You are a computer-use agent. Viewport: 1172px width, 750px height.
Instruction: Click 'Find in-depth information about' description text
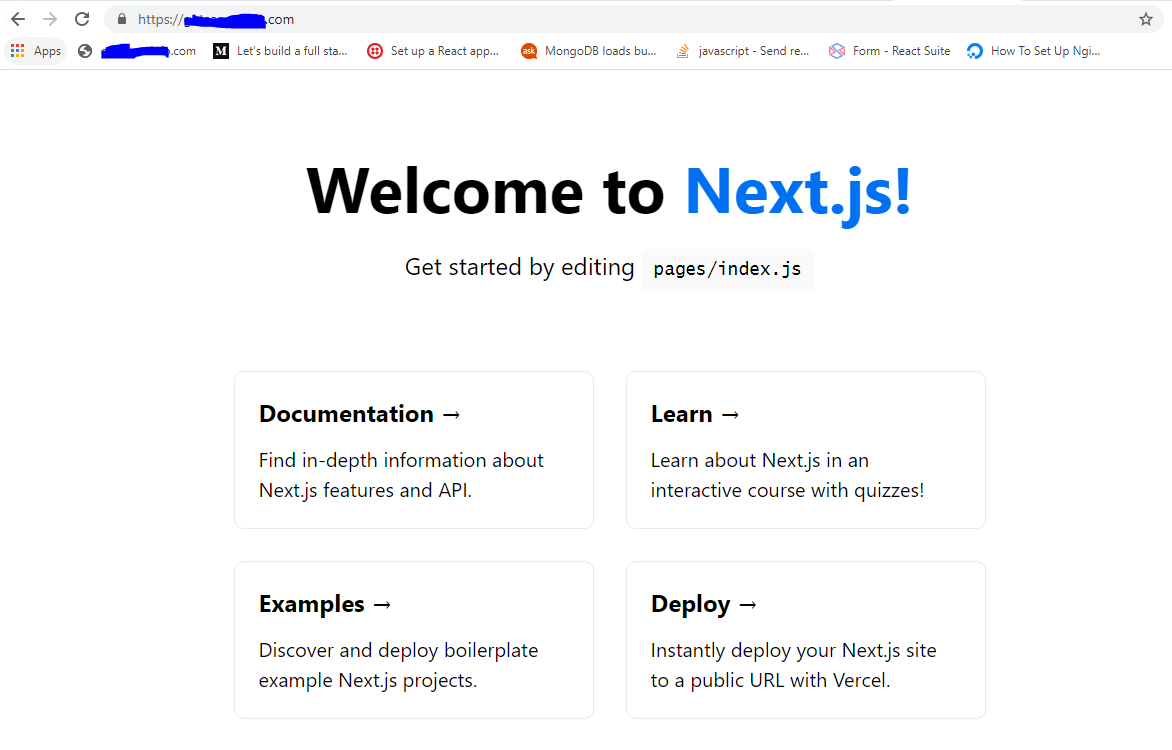click(401, 461)
